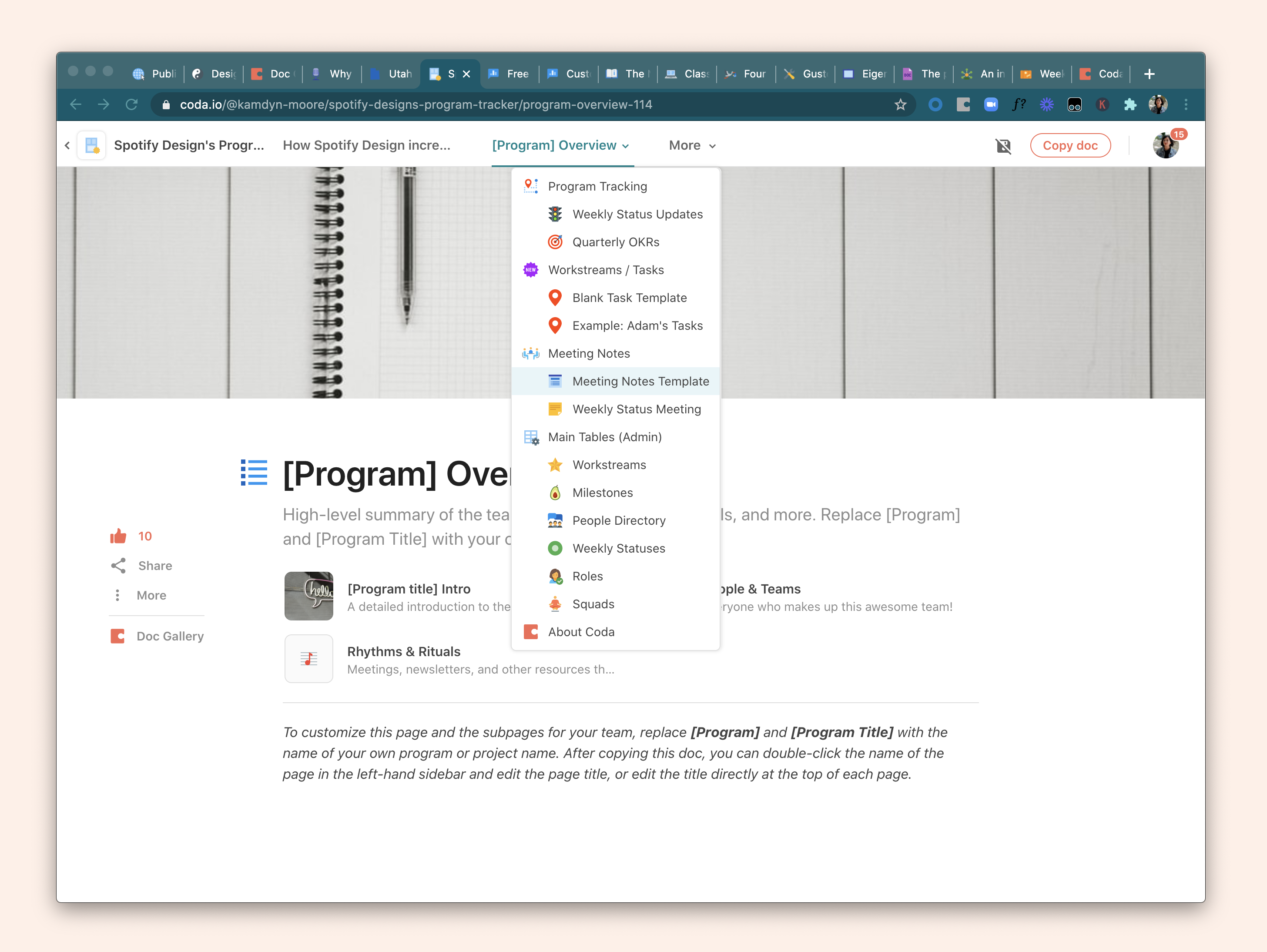
Task: Click the three-dot More option in sidebar
Action: click(x=117, y=596)
